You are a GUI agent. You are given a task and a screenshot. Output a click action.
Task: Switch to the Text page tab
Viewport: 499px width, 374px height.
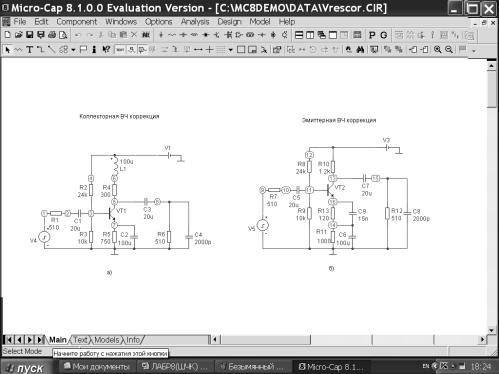(x=80, y=340)
